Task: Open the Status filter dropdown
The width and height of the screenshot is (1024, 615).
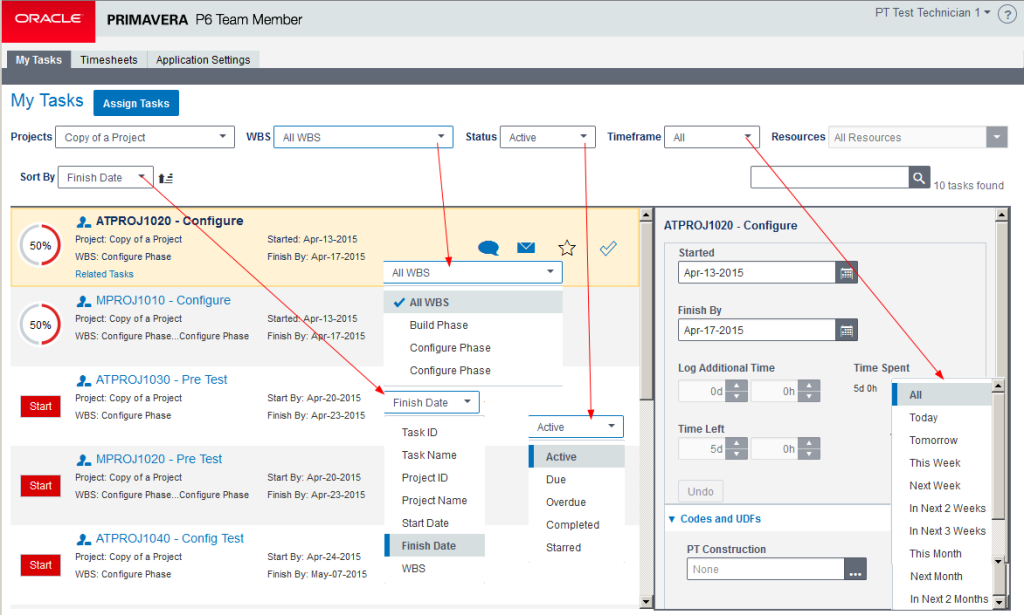Action: click(547, 137)
